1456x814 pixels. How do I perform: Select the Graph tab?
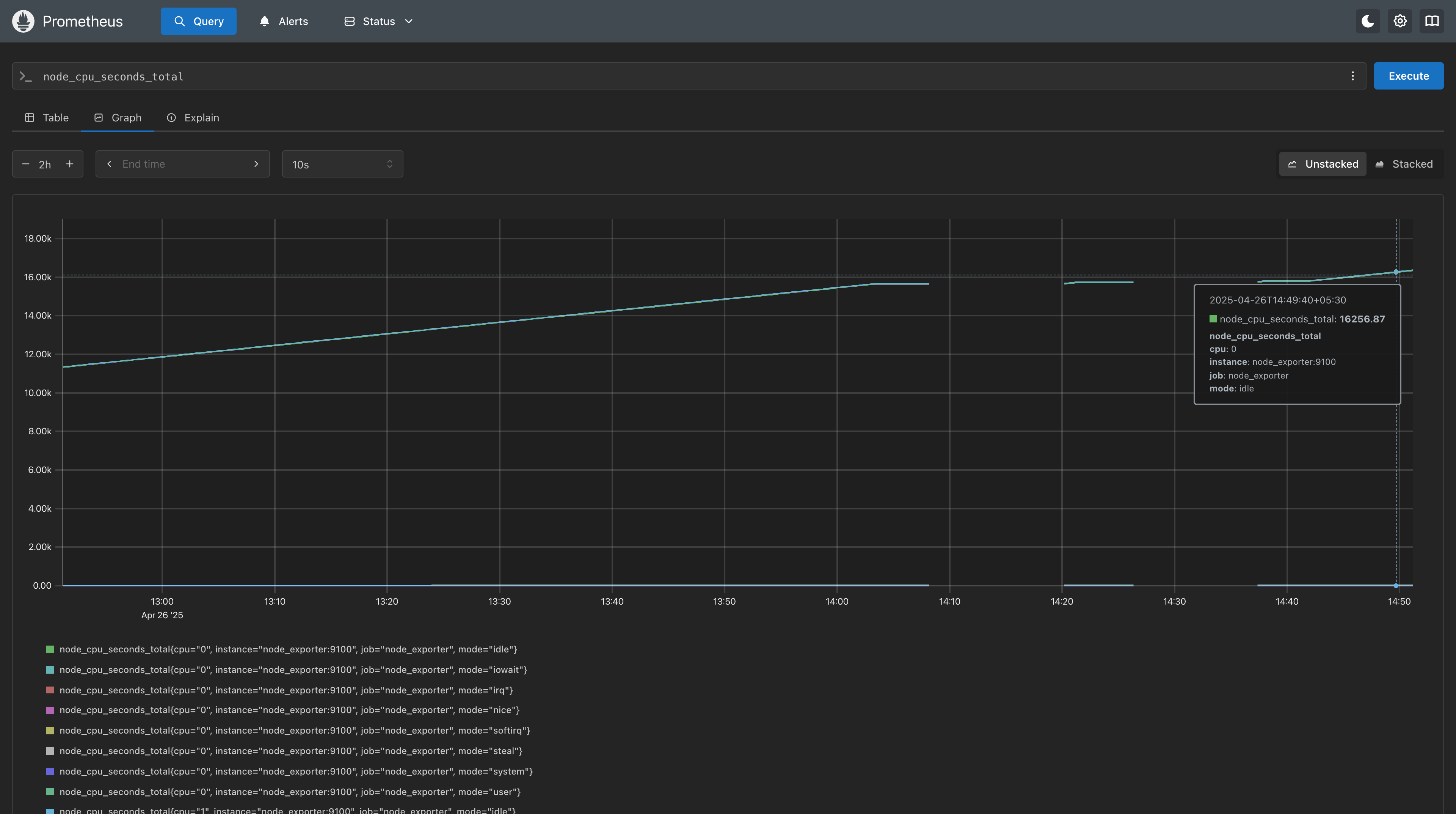click(x=118, y=118)
